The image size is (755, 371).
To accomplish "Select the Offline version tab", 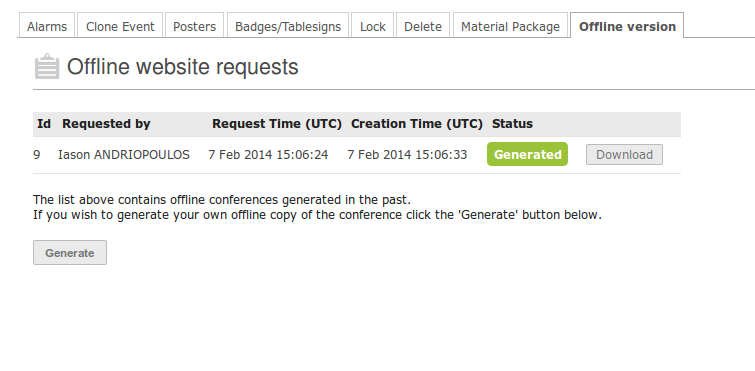I will 627,26.
